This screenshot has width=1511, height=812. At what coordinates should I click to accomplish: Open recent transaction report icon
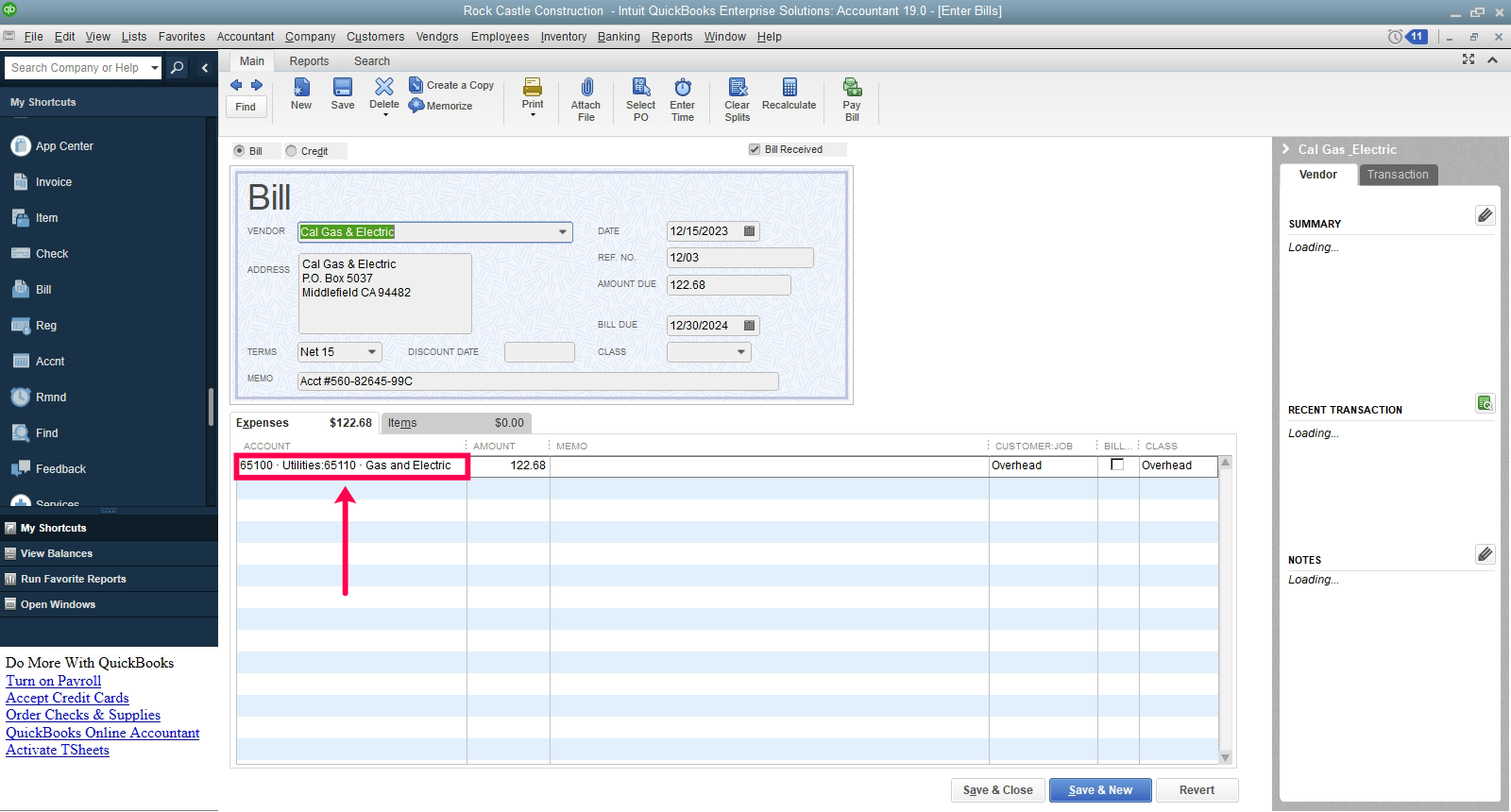click(x=1486, y=403)
